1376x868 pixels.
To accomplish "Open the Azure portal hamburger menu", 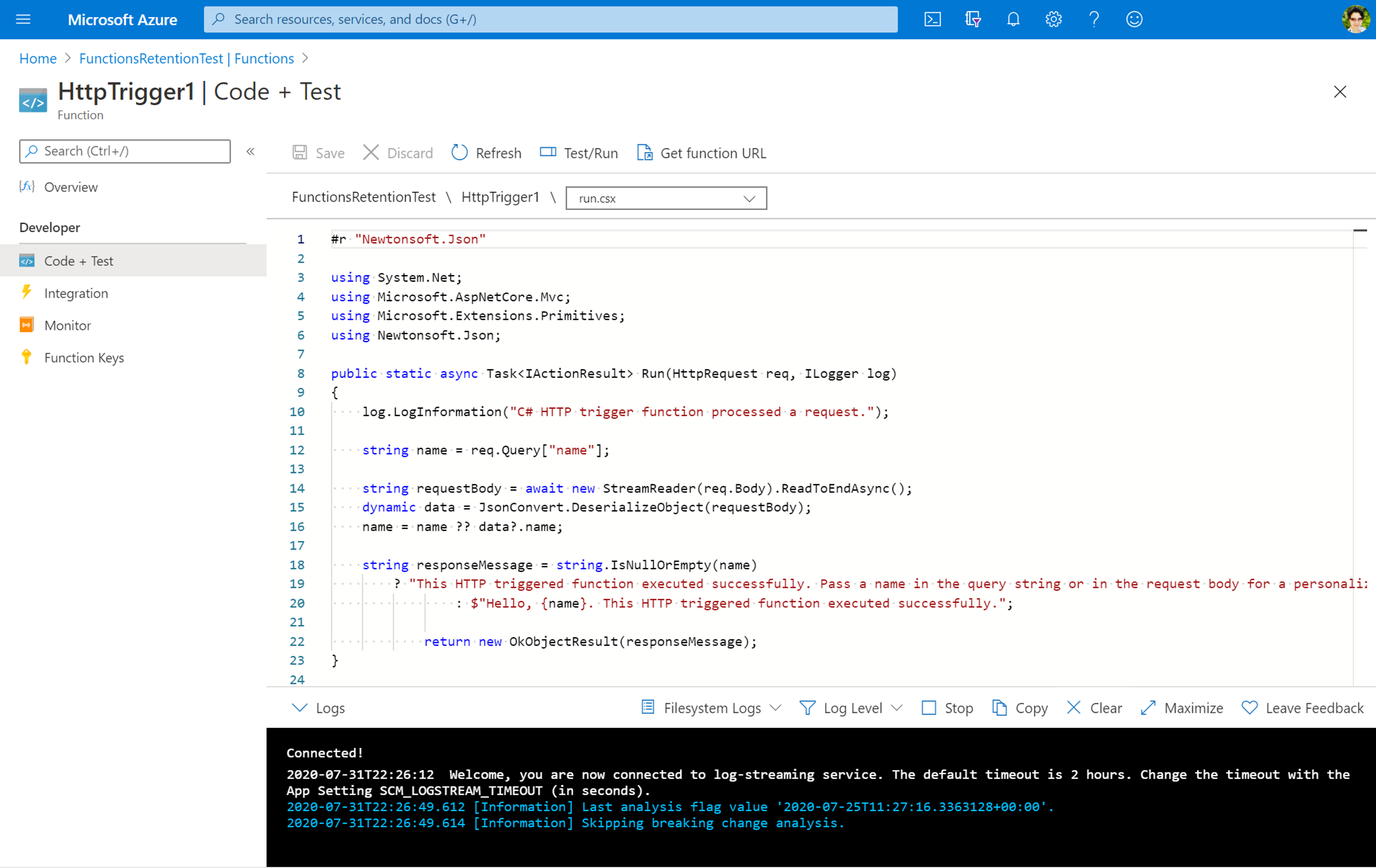I will click(23, 20).
